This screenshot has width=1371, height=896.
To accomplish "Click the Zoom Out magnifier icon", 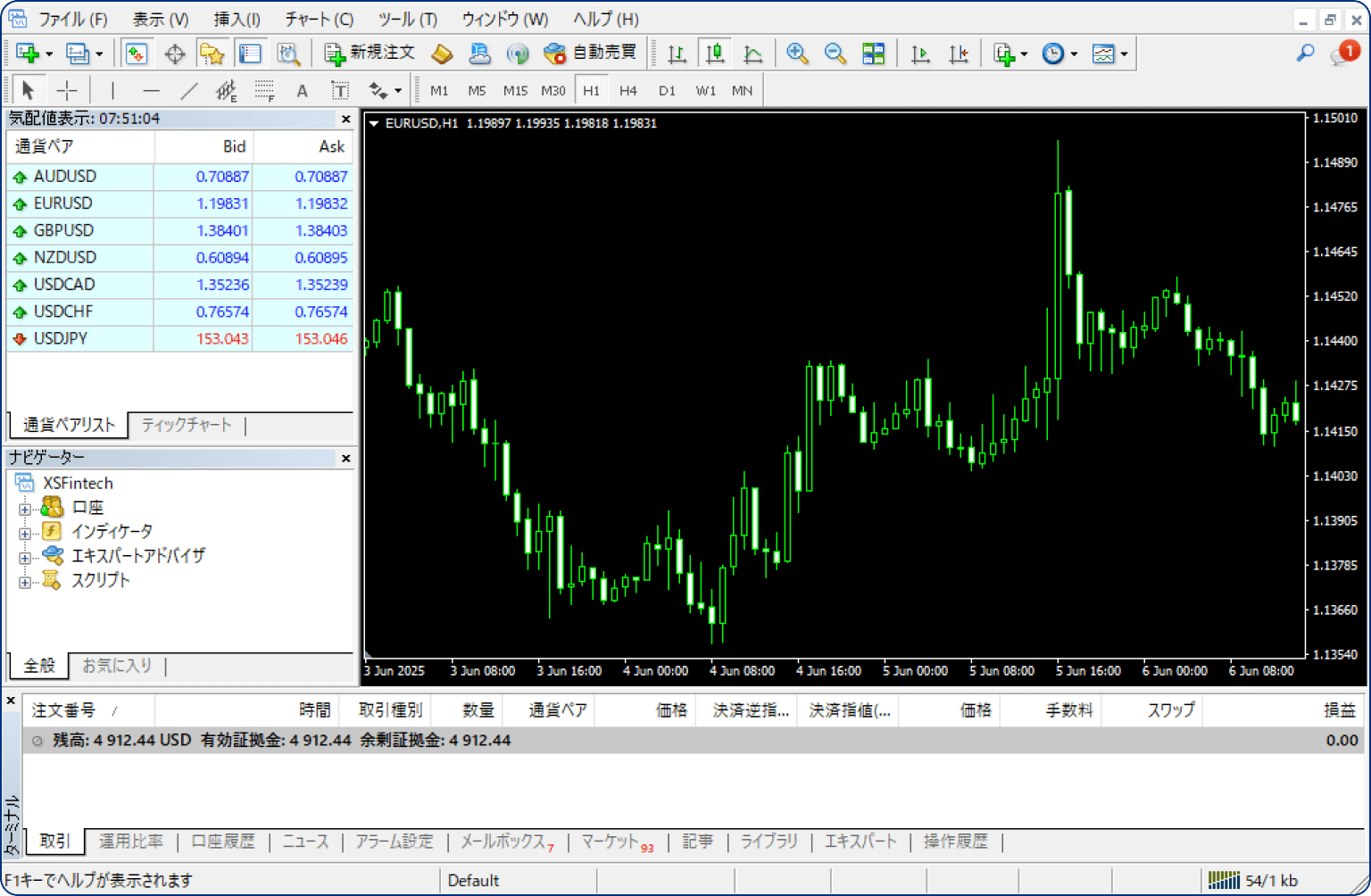I will (x=835, y=54).
